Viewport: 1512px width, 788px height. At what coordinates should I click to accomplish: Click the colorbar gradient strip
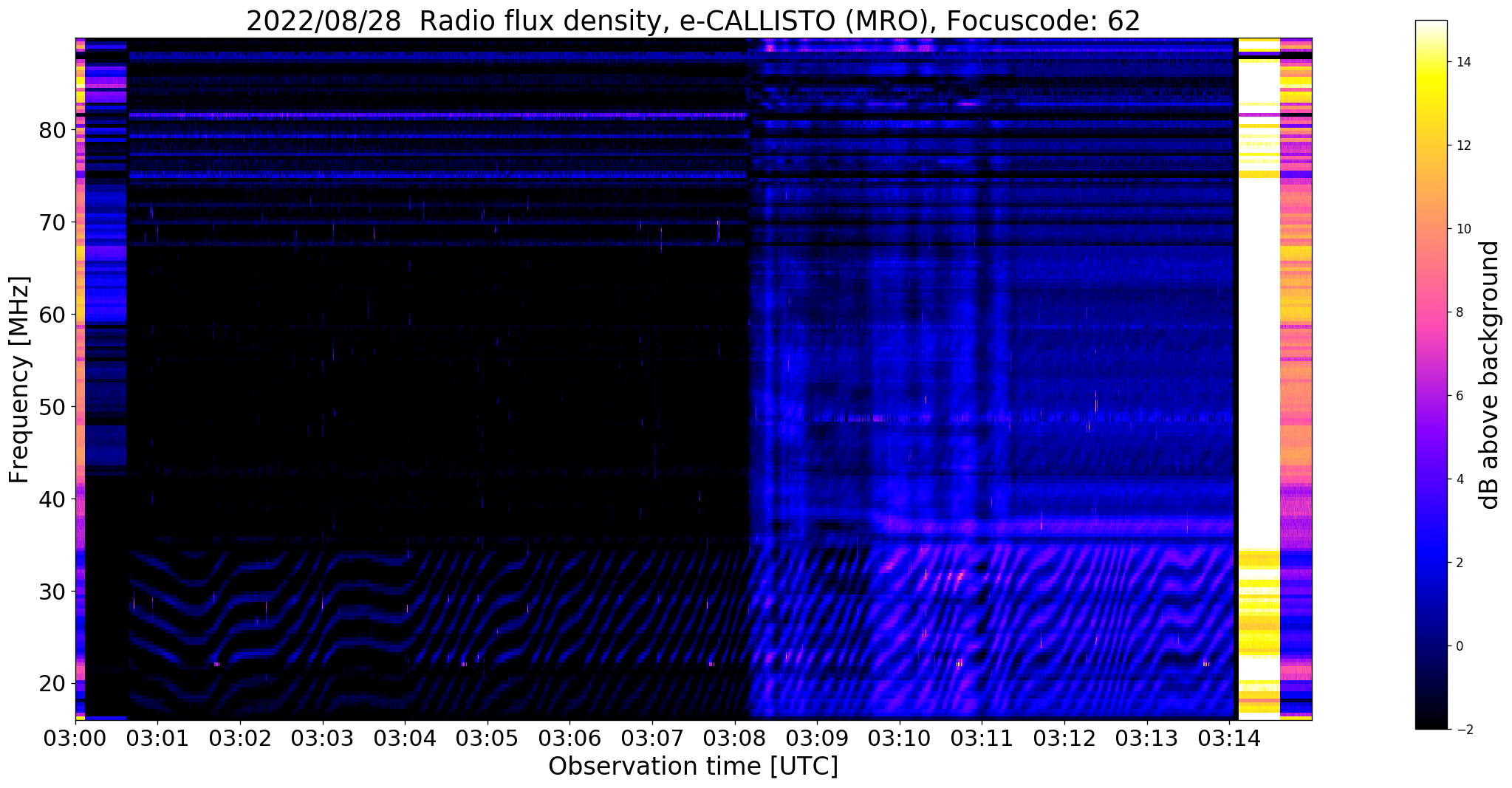(x=1431, y=374)
